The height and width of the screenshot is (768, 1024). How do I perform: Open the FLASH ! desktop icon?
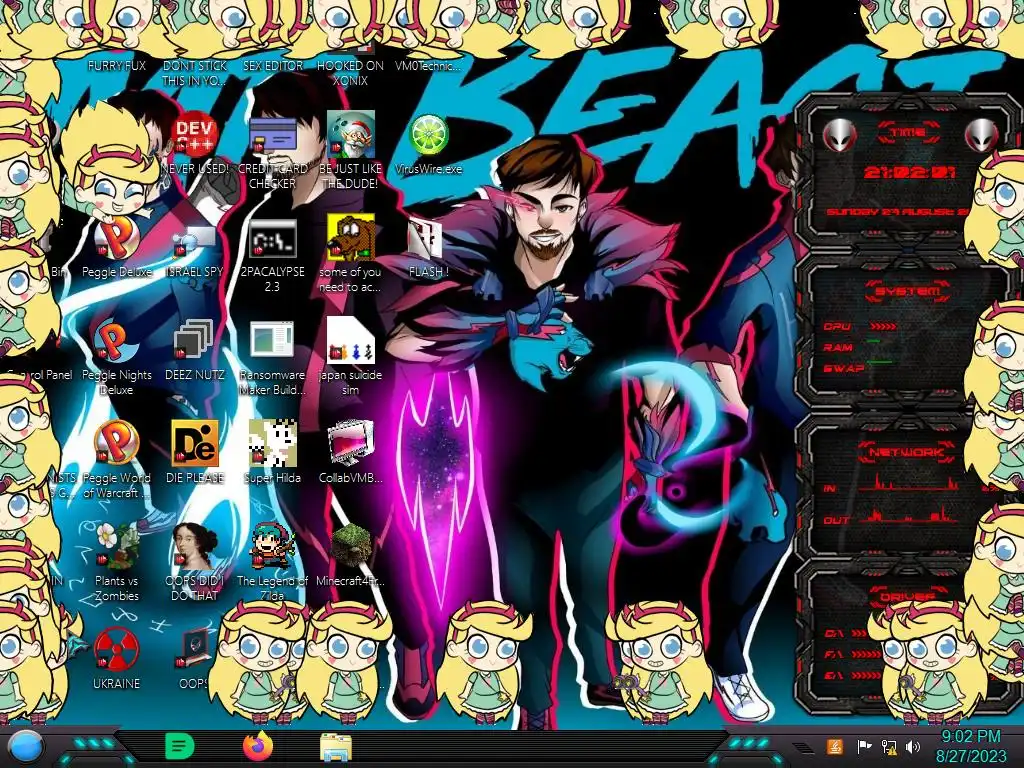coord(425,238)
